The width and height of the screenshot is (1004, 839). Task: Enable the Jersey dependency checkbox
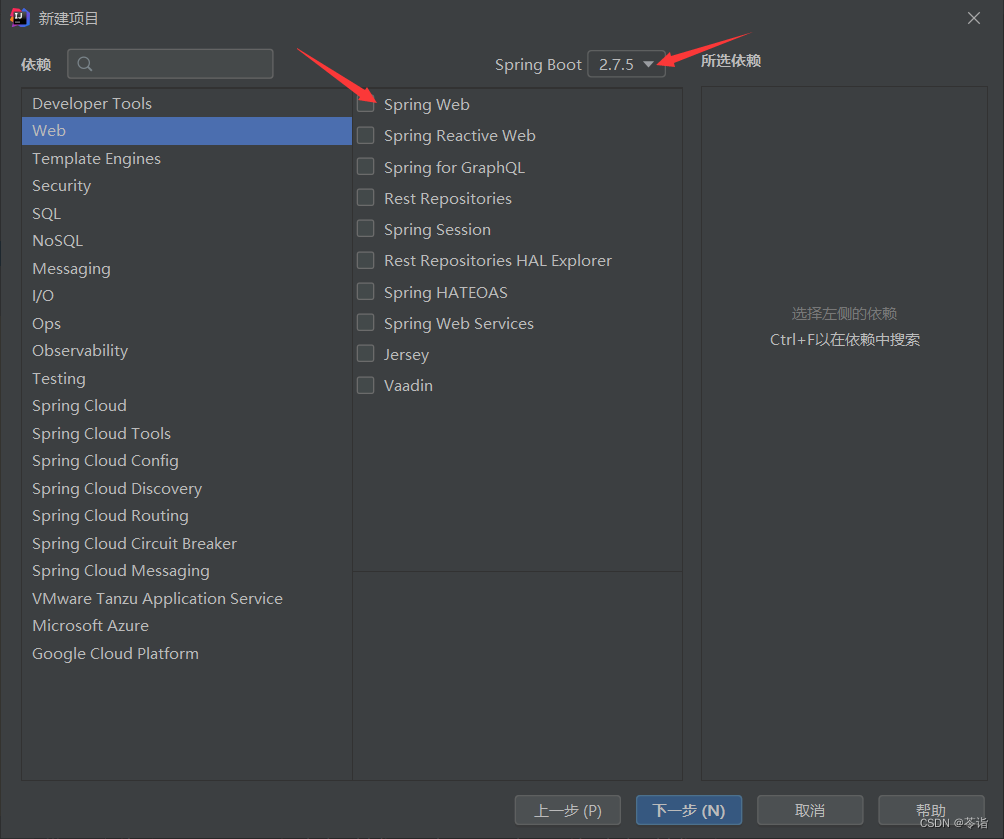click(x=366, y=354)
